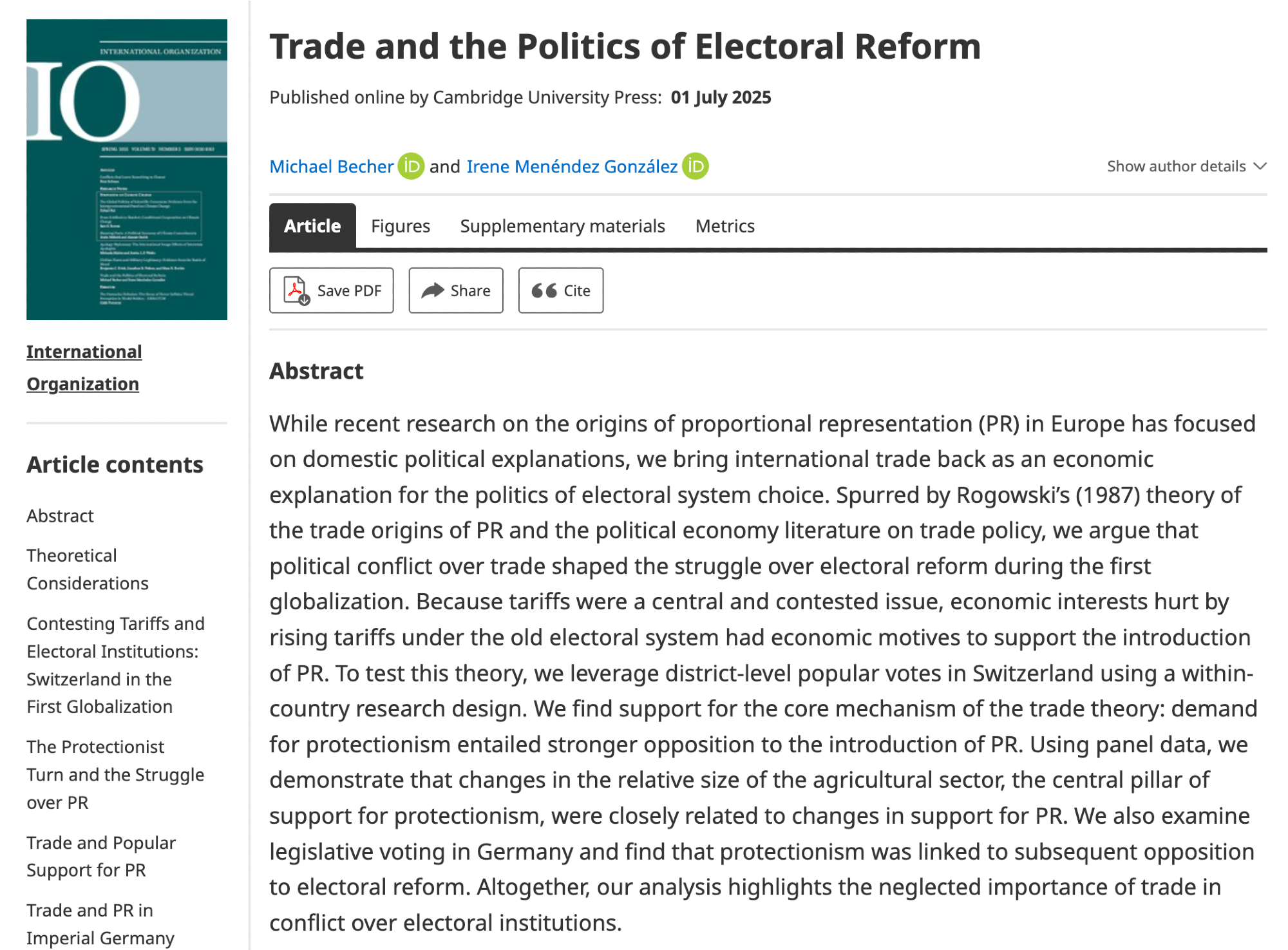Navigate to Contesting Tariffs and Electoral Institutions
The height and width of the screenshot is (950, 1288).
click(x=115, y=665)
